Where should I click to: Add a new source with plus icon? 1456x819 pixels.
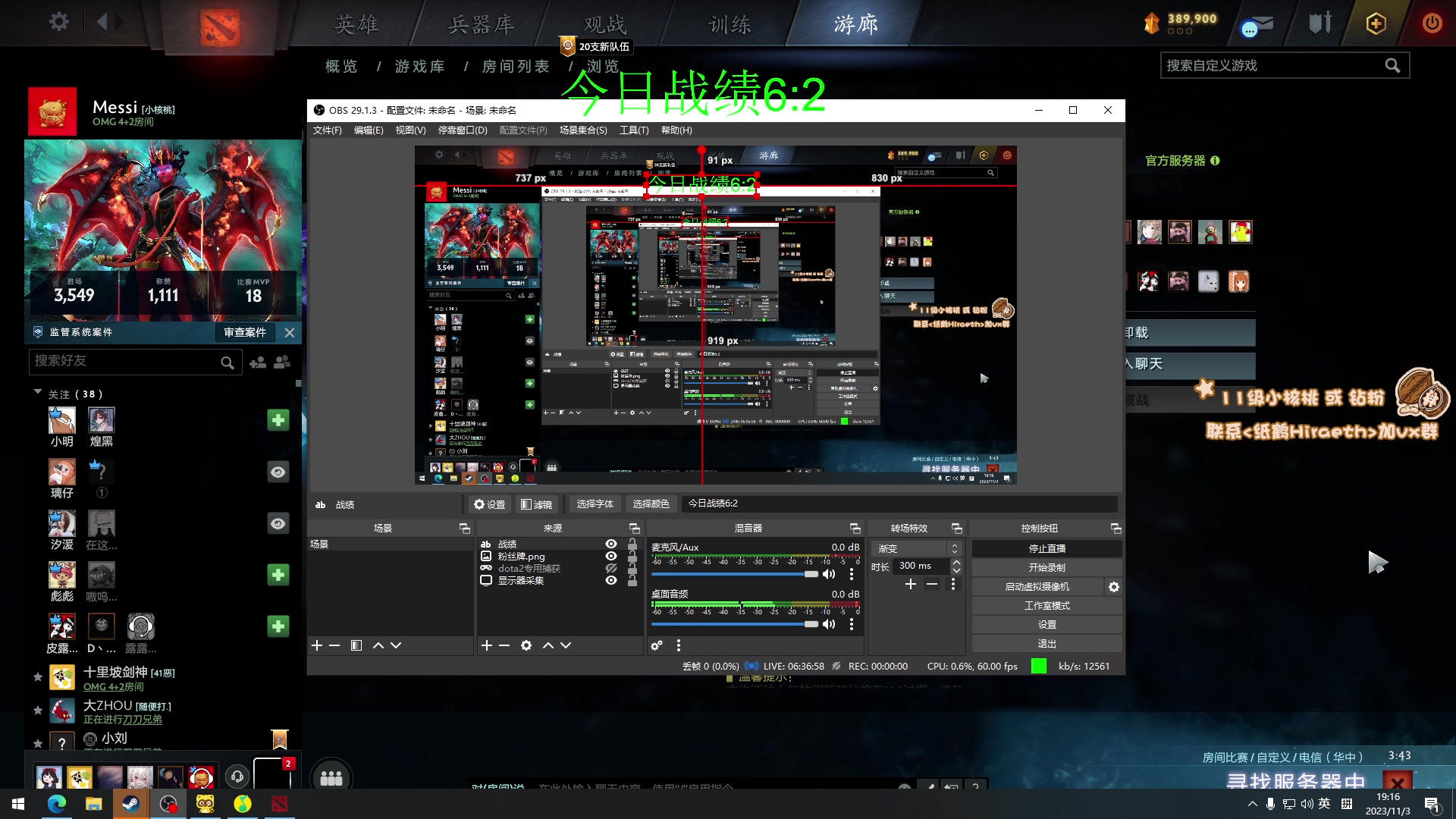pos(486,645)
